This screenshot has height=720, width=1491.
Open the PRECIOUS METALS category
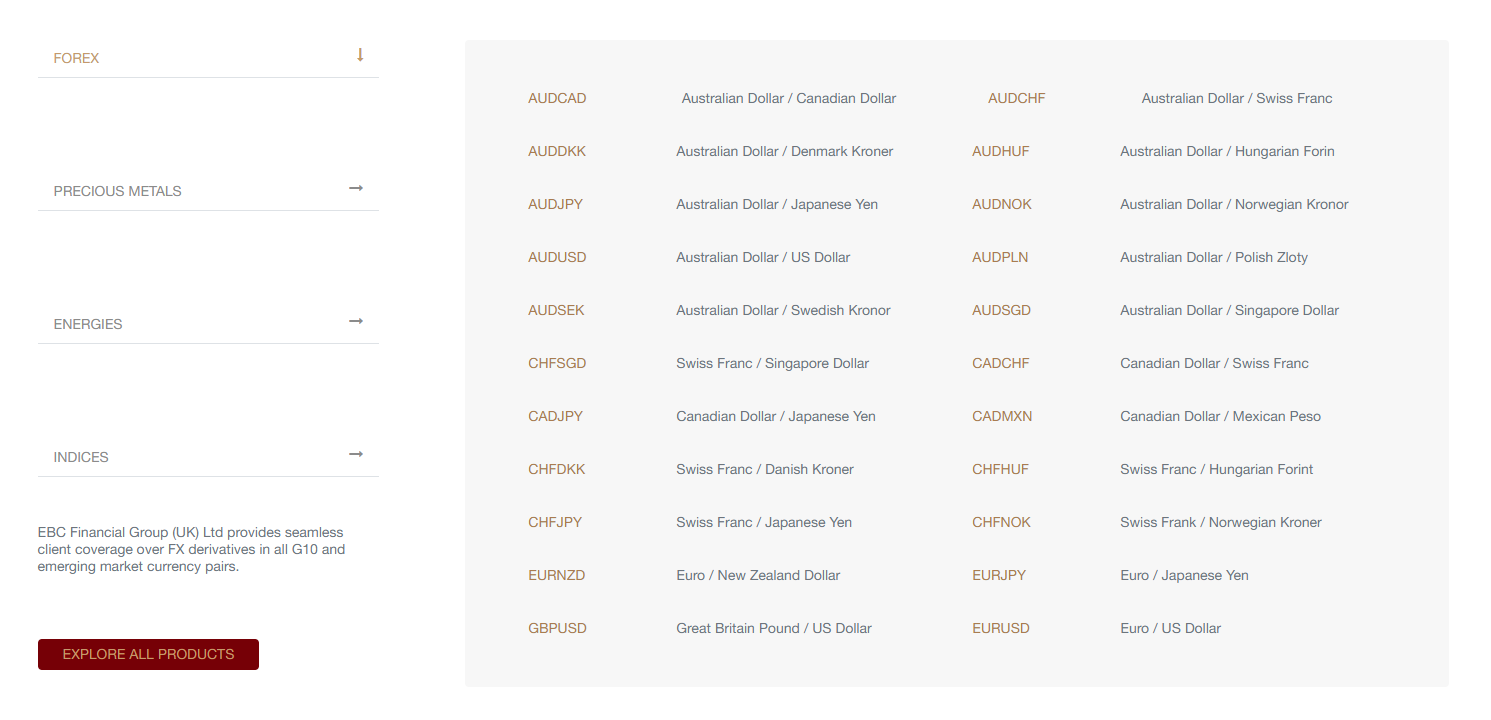pos(118,191)
